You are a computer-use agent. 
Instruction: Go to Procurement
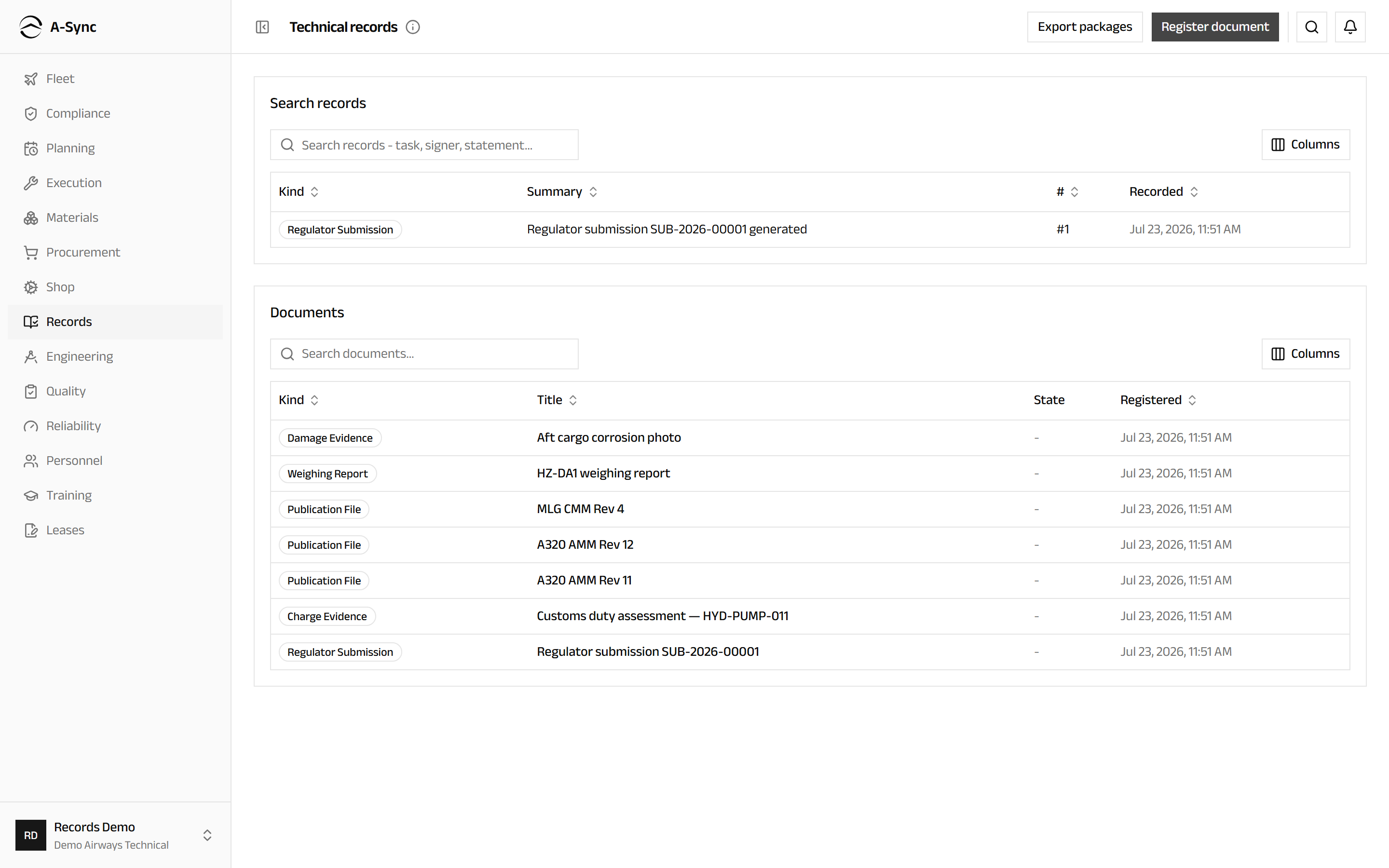[115, 253]
